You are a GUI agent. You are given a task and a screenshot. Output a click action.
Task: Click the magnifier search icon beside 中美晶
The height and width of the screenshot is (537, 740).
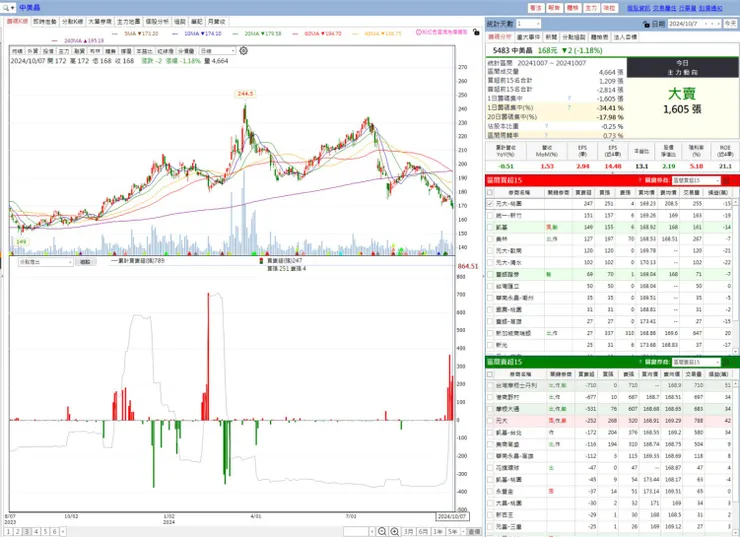point(6,8)
